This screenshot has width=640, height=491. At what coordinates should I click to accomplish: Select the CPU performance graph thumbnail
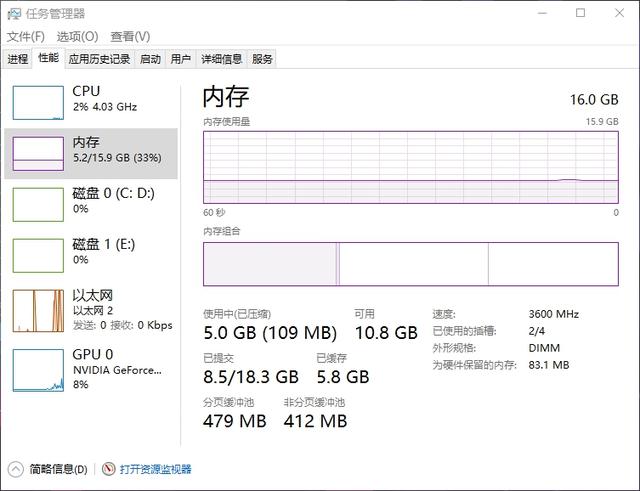(38, 101)
